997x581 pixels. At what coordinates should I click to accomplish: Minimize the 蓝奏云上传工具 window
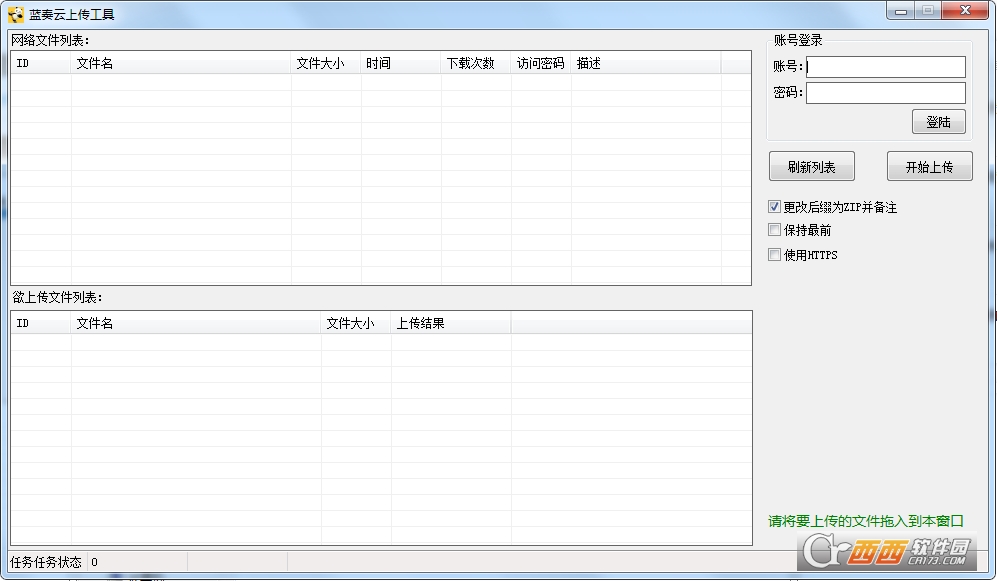click(x=902, y=10)
